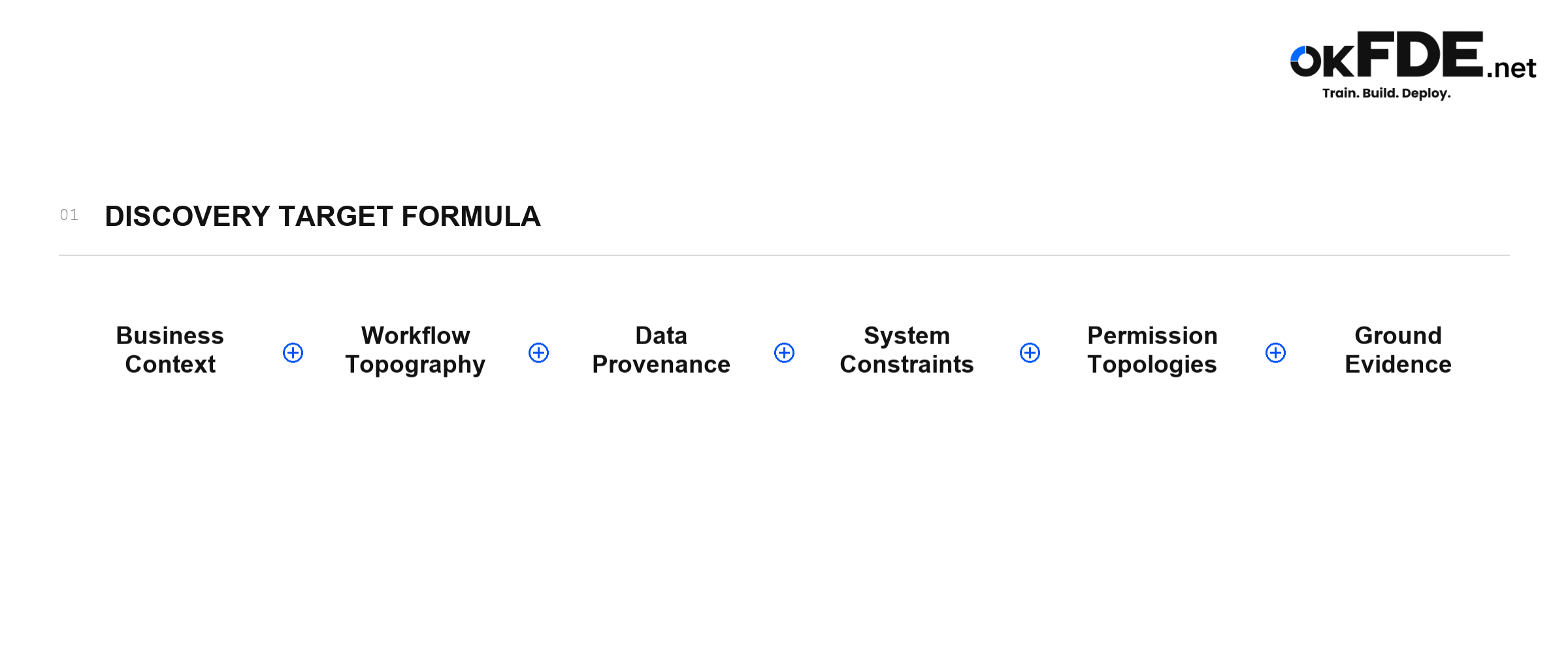Select the Data Provenance label

[661, 350]
